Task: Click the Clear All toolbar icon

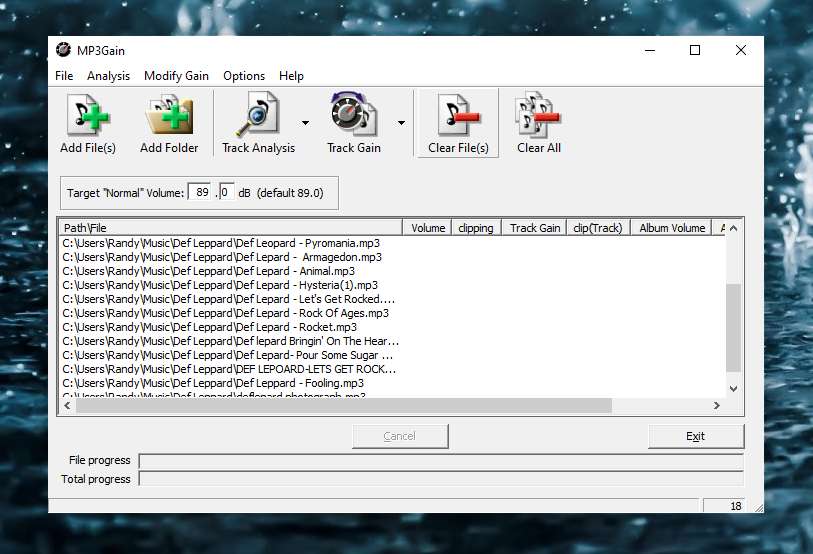Action: pyautogui.click(x=539, y=123)
